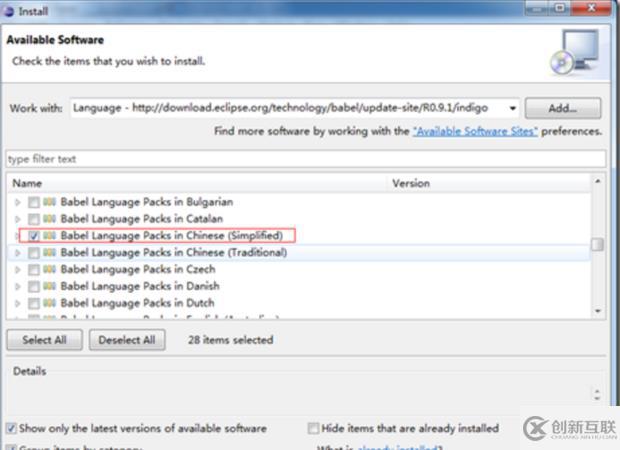Viewport: 620px width, 450px height.
Task: Click the Catalan language pack category icon
Action: point(49,219)
